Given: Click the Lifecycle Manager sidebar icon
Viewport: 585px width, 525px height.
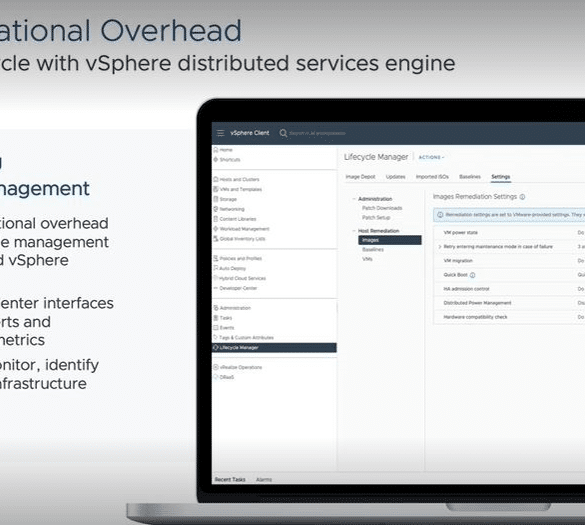Looking at the screenshot, I should (x=216, y=347).
